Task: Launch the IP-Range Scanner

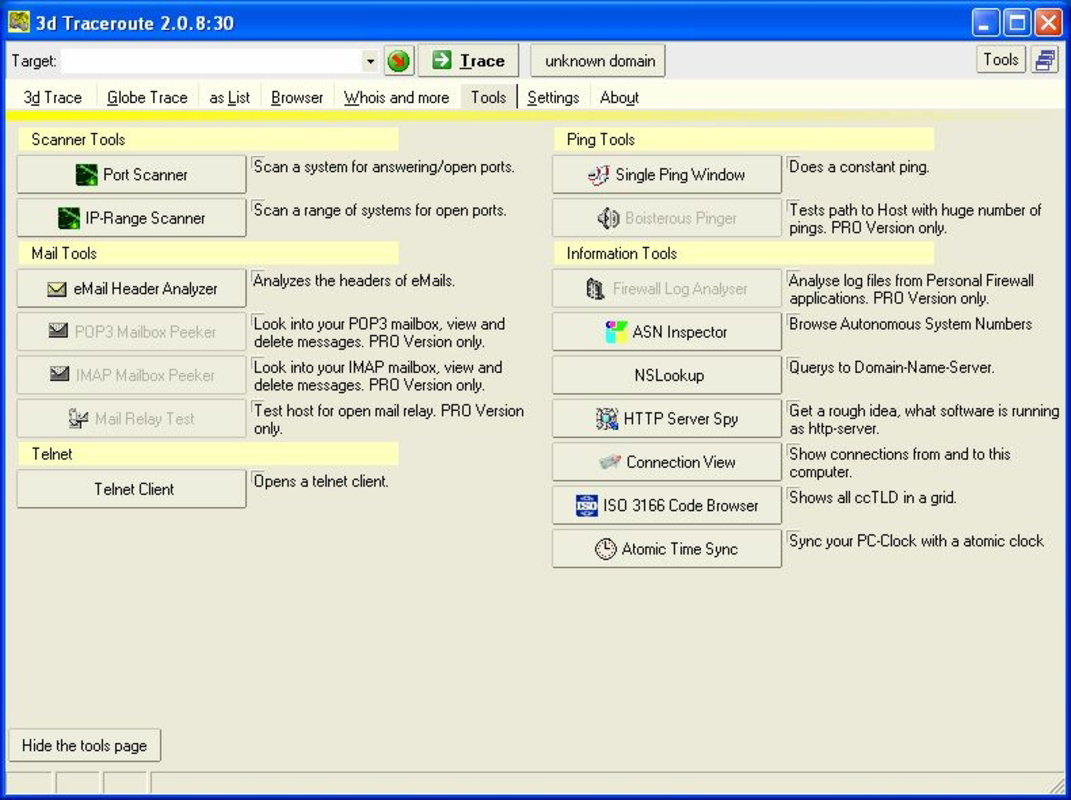Action: [x=130, y=217]
